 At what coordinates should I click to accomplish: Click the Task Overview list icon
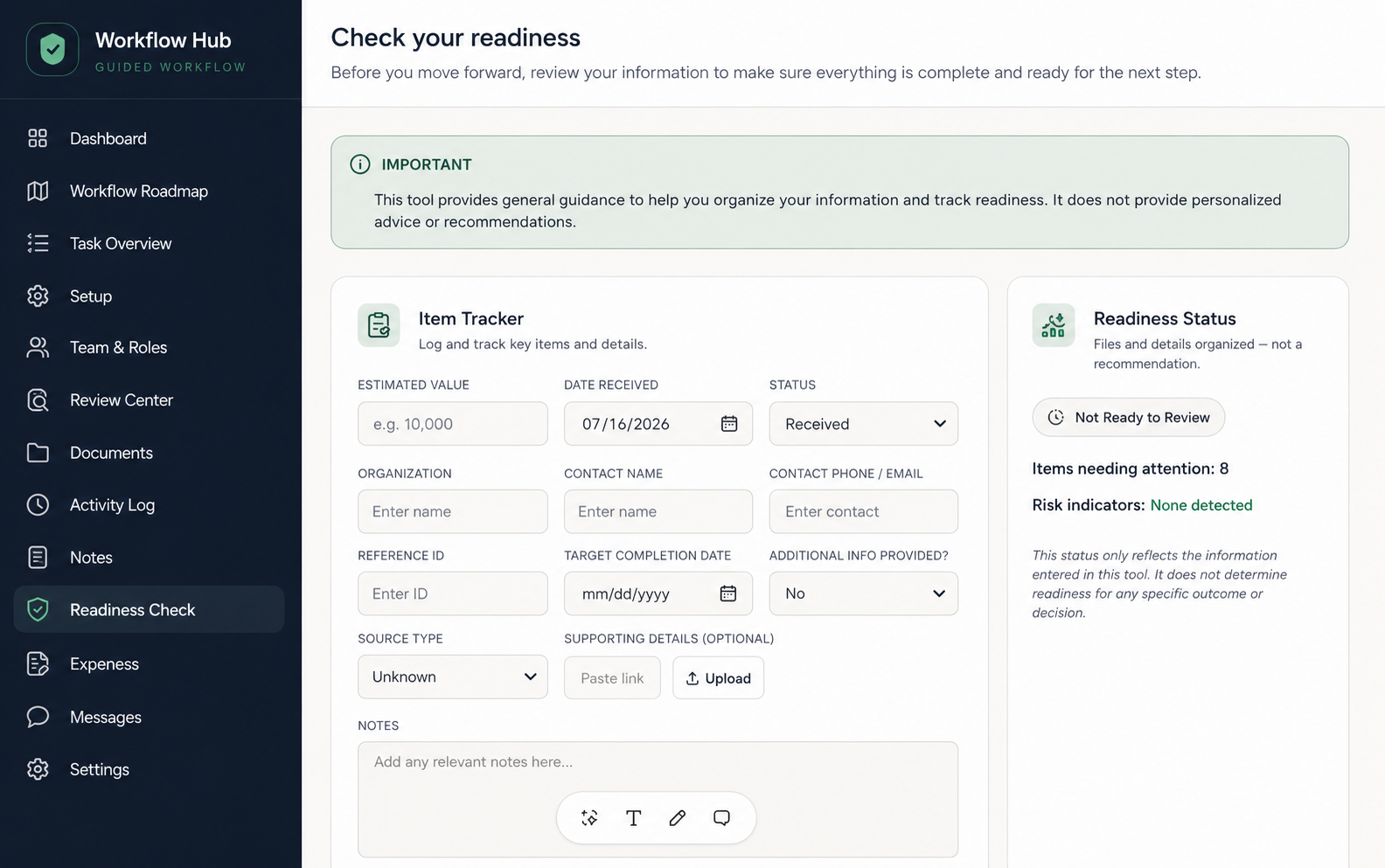point(38,243)
